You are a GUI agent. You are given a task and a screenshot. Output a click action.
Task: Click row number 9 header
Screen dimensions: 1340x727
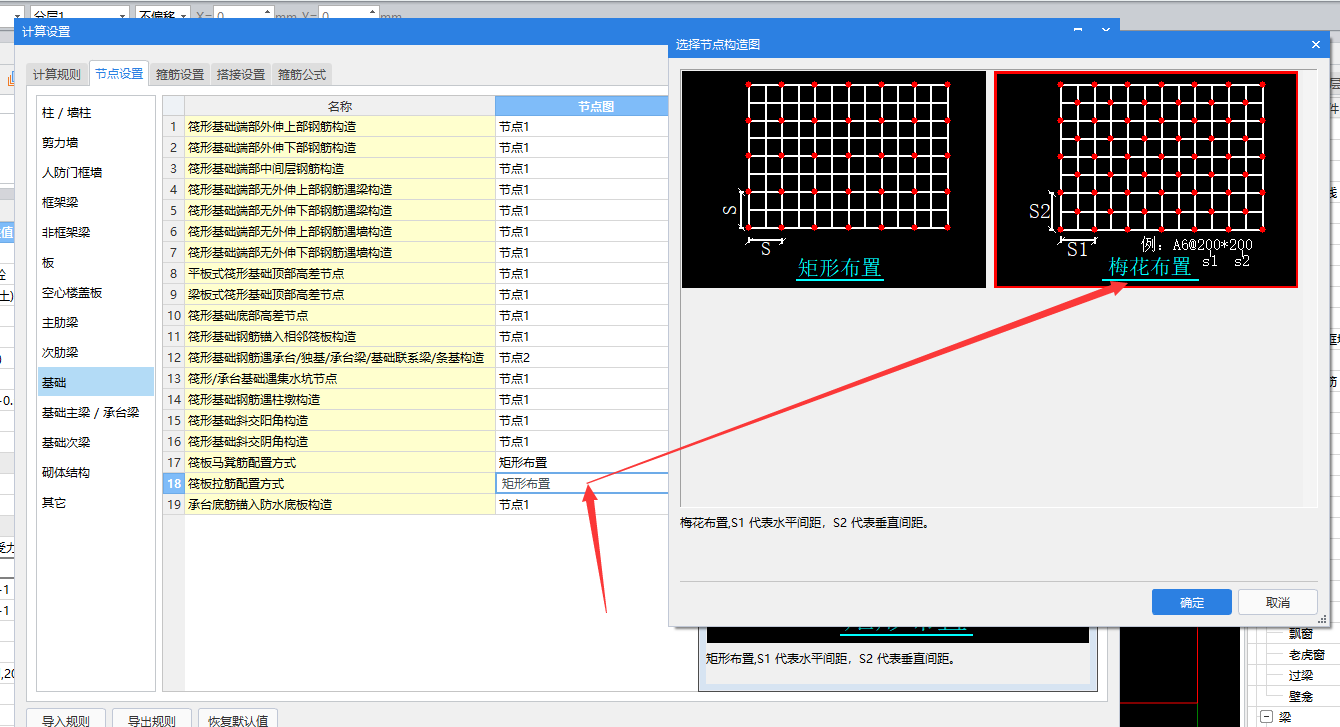(x=173, y=295)
